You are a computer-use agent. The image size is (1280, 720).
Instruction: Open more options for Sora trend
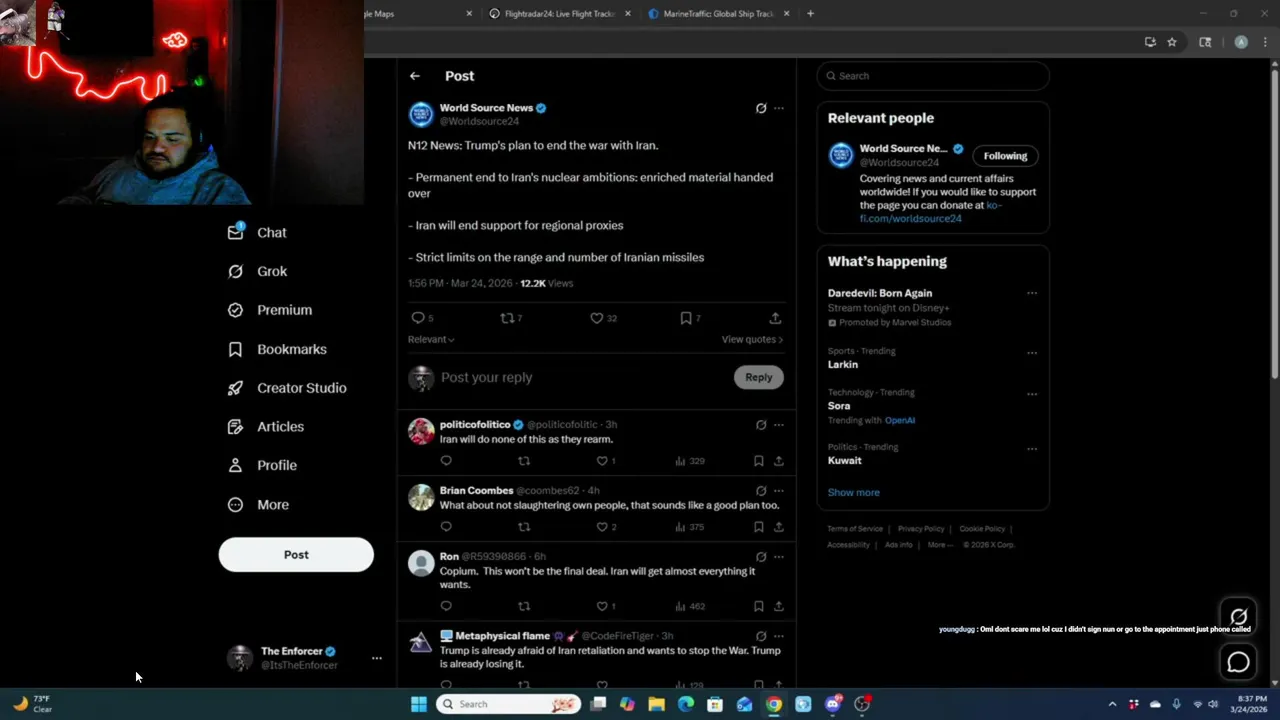tap(1032, 394)
